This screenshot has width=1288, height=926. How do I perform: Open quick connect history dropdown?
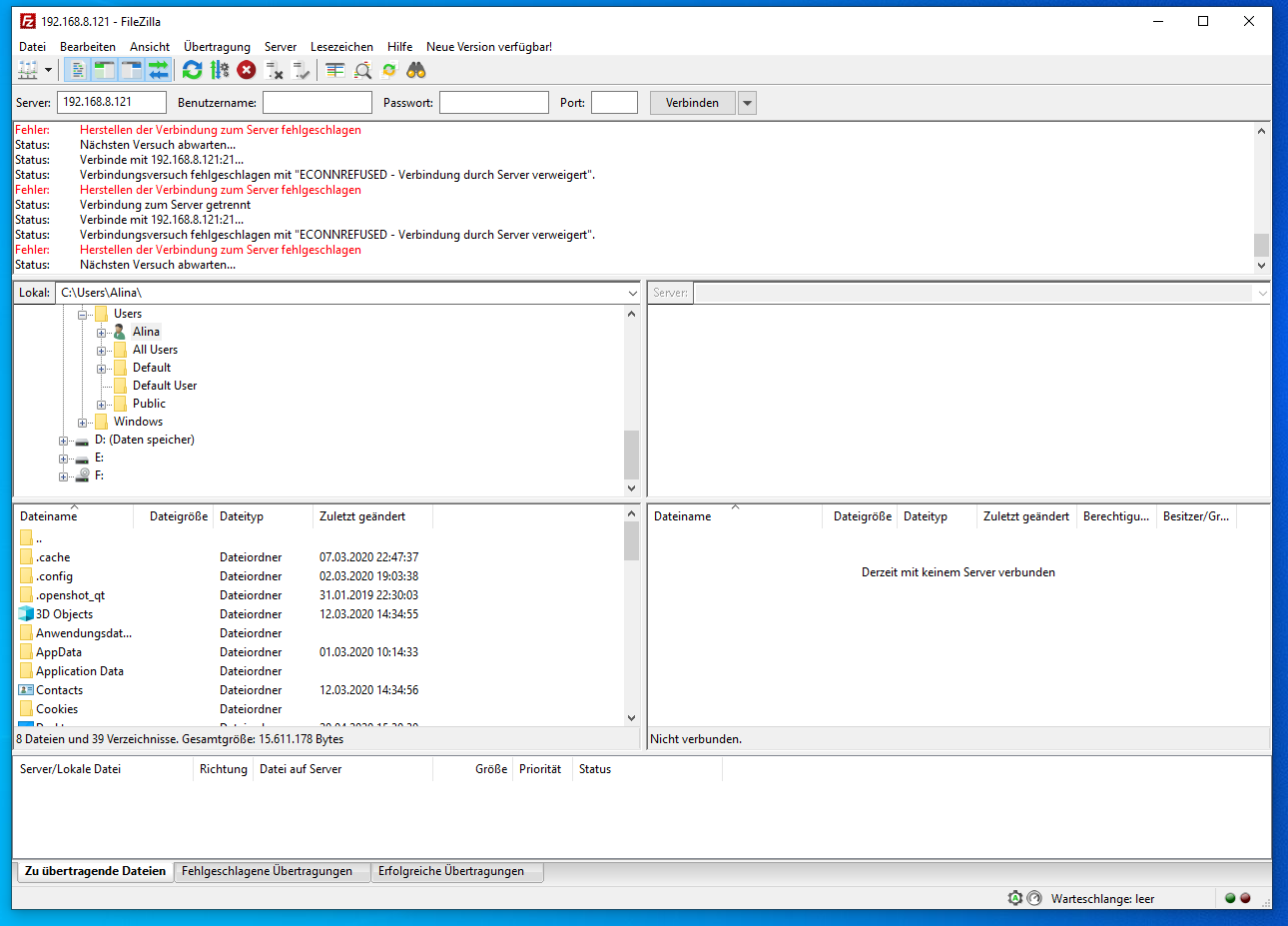coord(747,103)
